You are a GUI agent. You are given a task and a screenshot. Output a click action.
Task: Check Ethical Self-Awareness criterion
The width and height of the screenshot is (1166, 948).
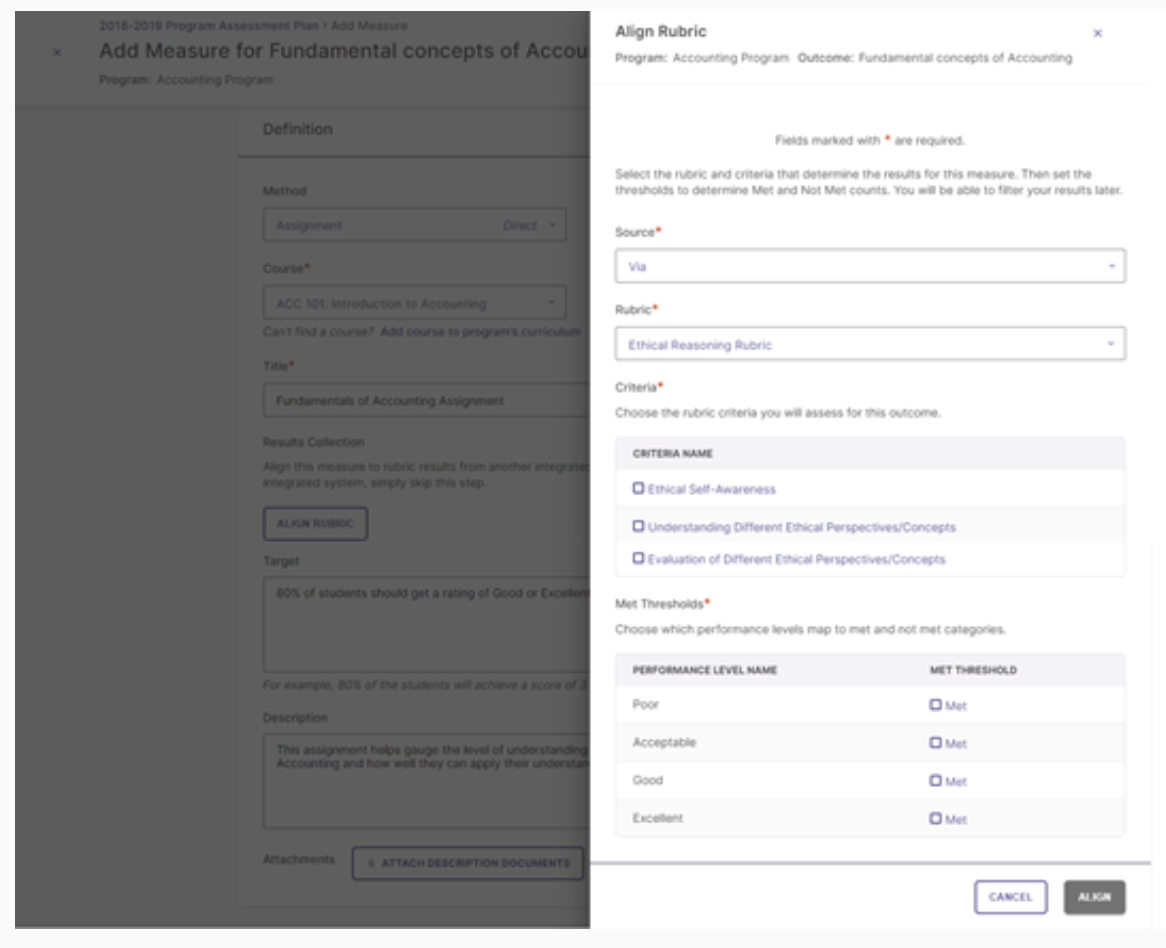pos(638,488)
